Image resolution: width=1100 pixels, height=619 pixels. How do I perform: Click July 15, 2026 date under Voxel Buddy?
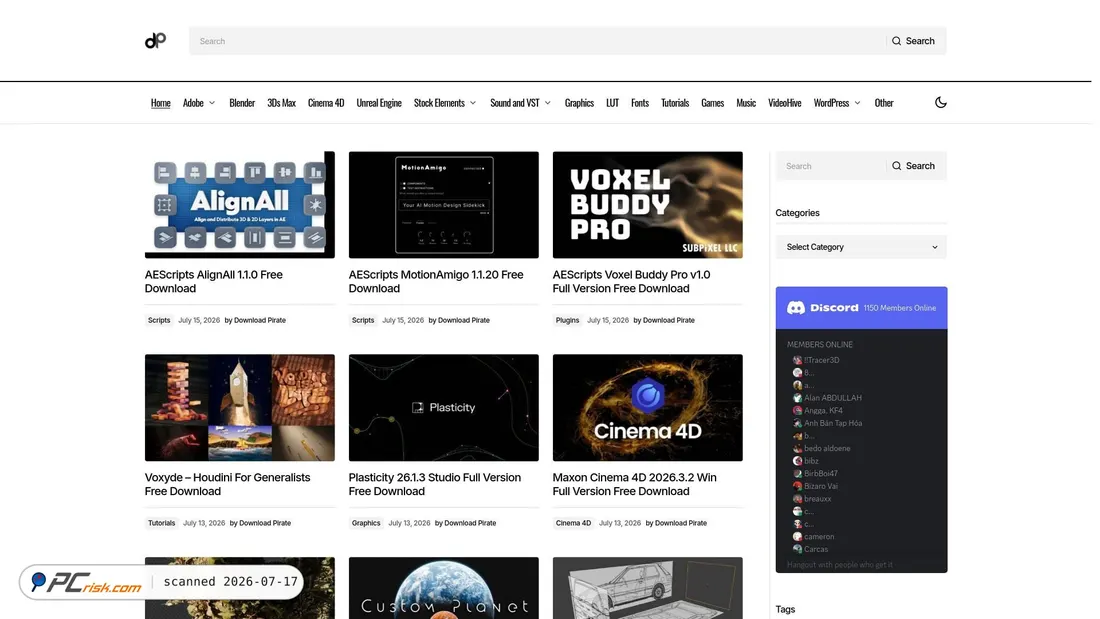(608, 320)
